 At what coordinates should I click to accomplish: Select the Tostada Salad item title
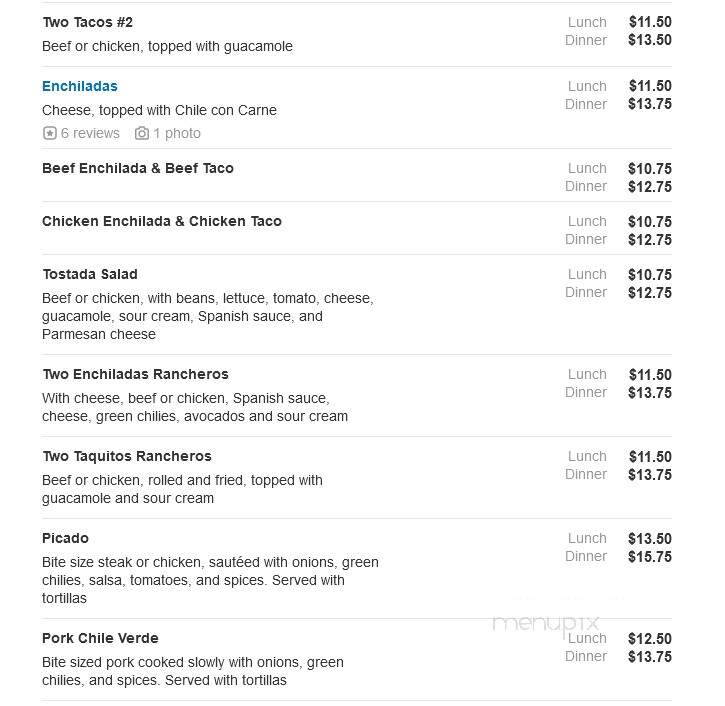click(x=90, y=275)
